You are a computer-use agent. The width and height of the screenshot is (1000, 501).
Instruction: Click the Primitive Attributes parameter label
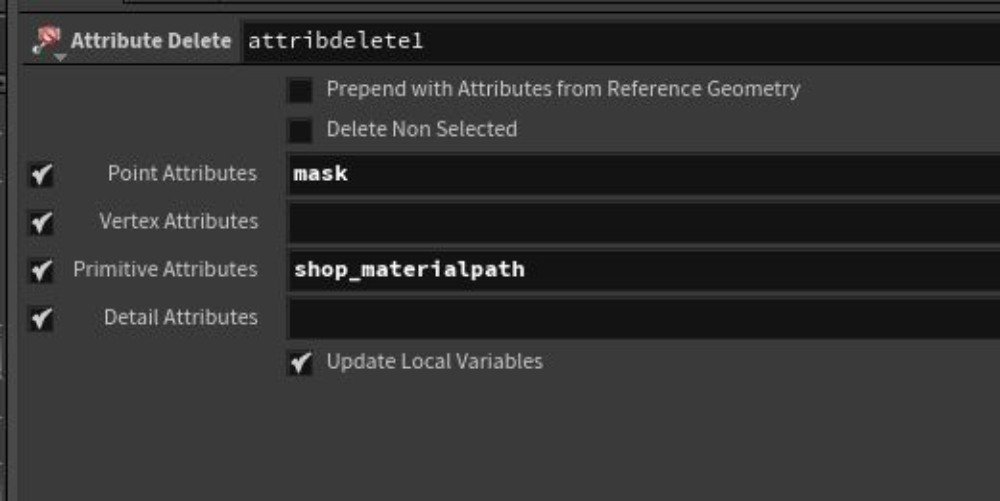165,269
